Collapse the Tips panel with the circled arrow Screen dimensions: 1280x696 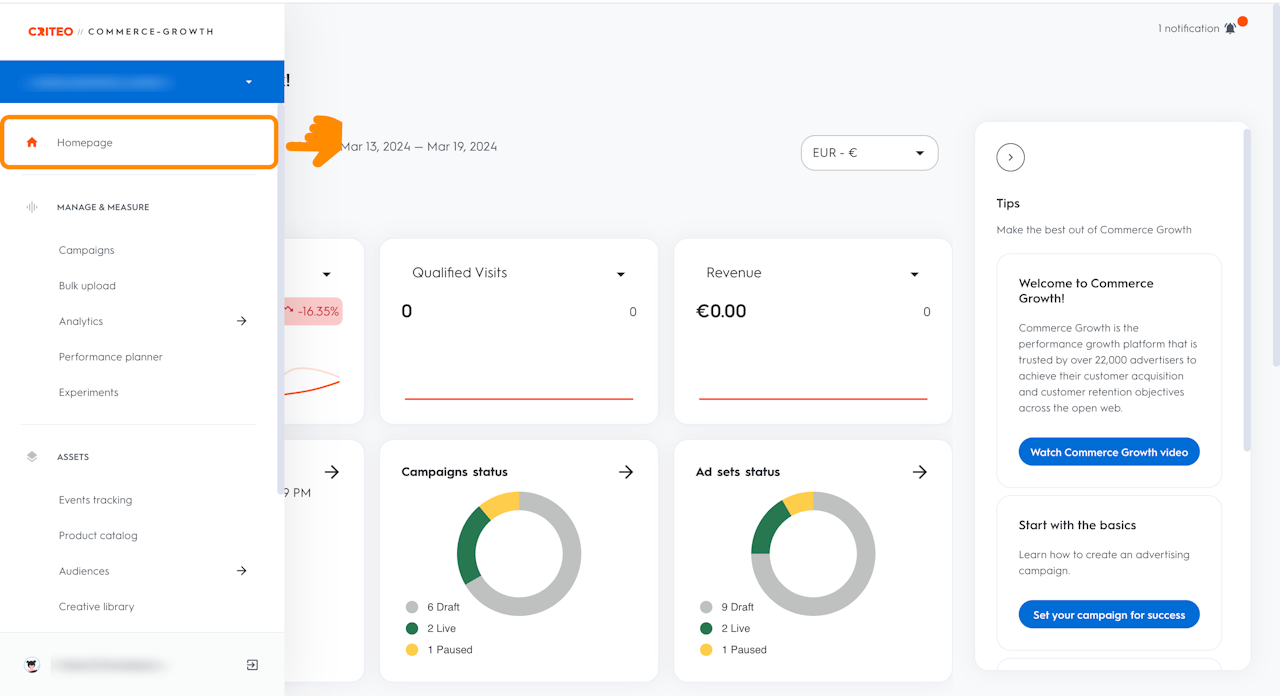click(x=1010, y=157)
